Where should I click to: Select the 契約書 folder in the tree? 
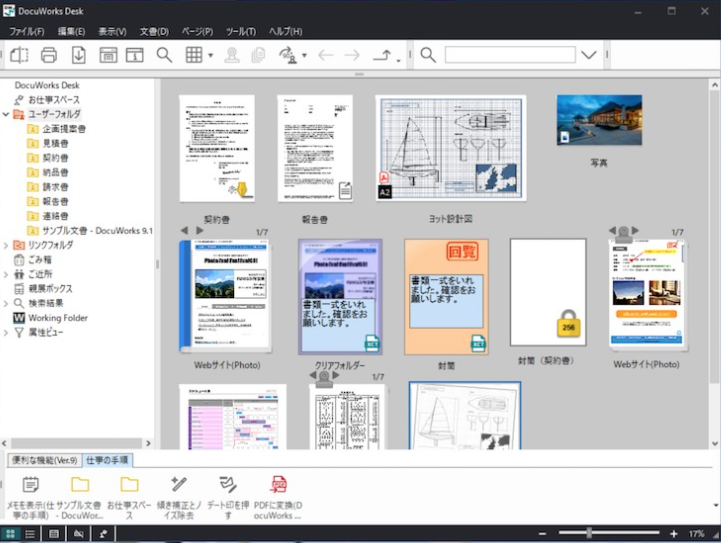click(55, 158)
